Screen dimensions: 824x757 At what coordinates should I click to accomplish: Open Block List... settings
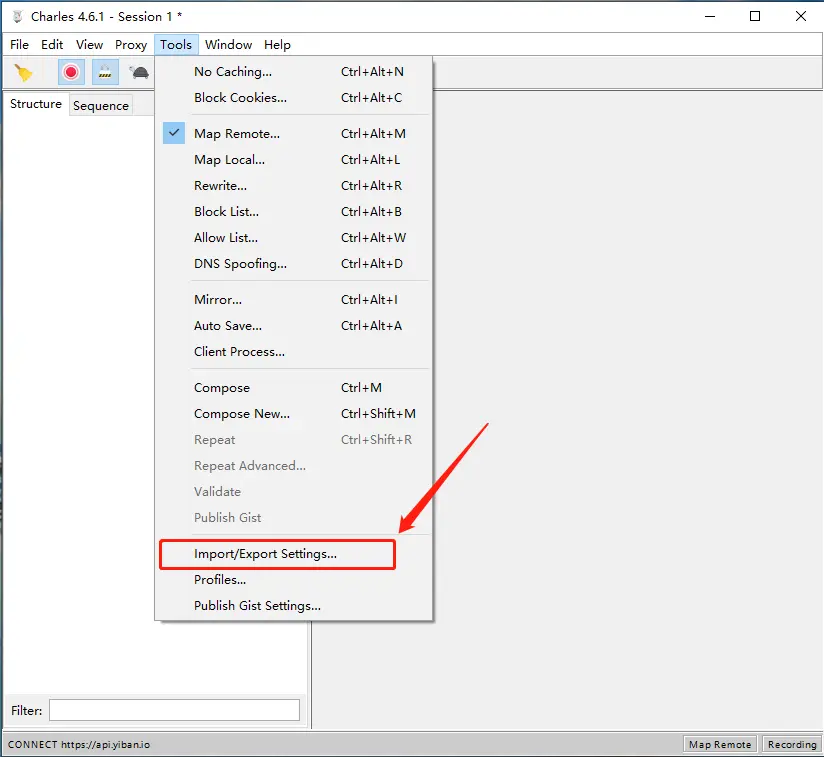pyautogui.click(x=294, y=212)
